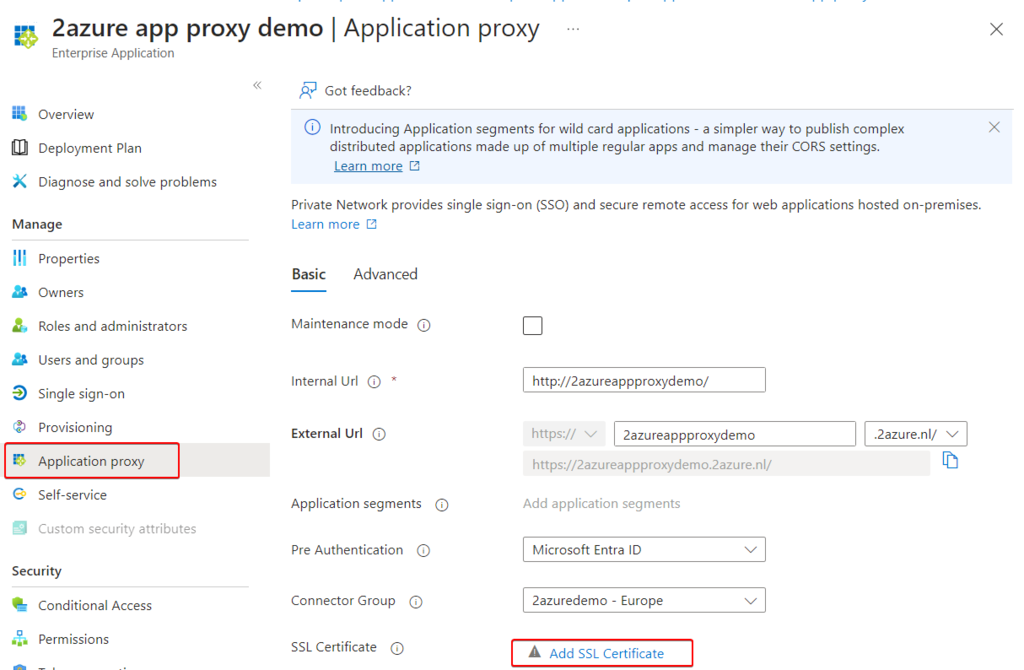
Task: Click the info icon beside Maintenance mode
Action: 424,325
